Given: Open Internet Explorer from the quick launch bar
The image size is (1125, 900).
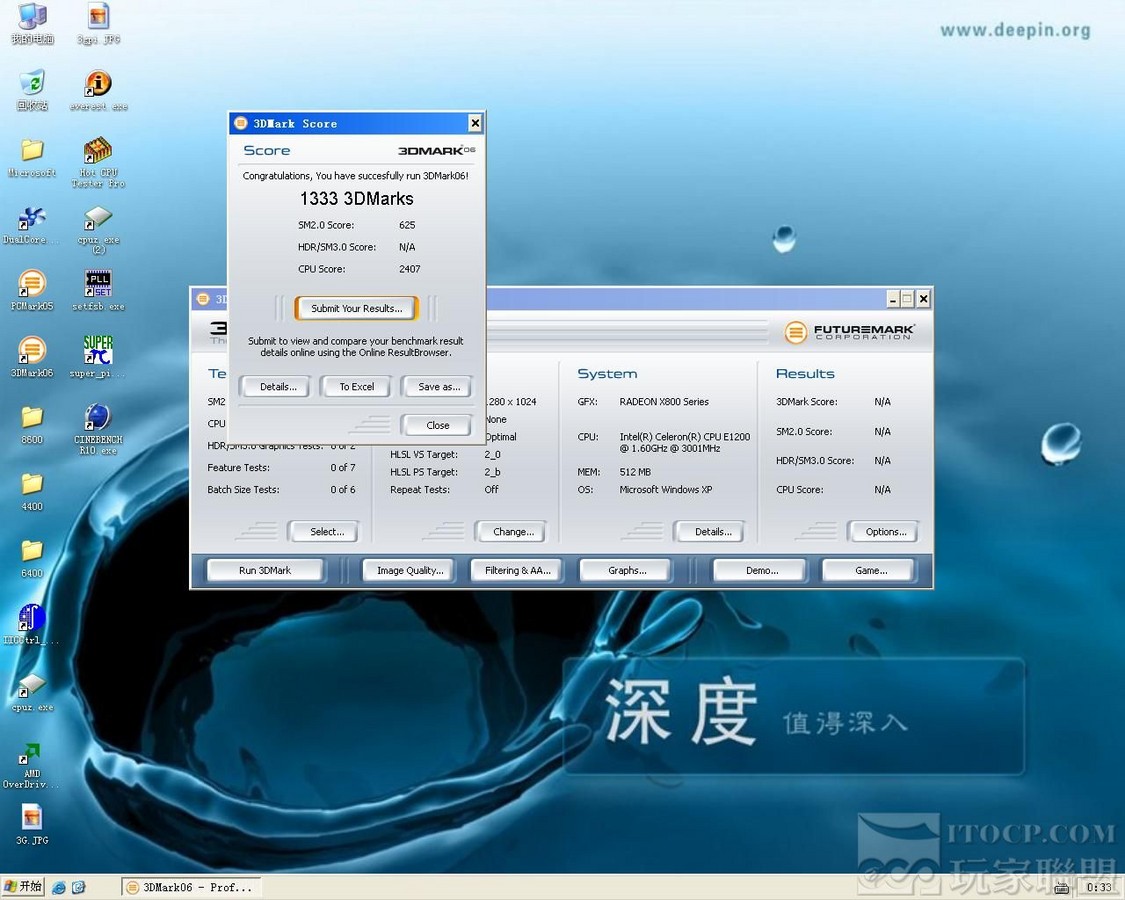Looking at the screenshot, I should 59,888.
